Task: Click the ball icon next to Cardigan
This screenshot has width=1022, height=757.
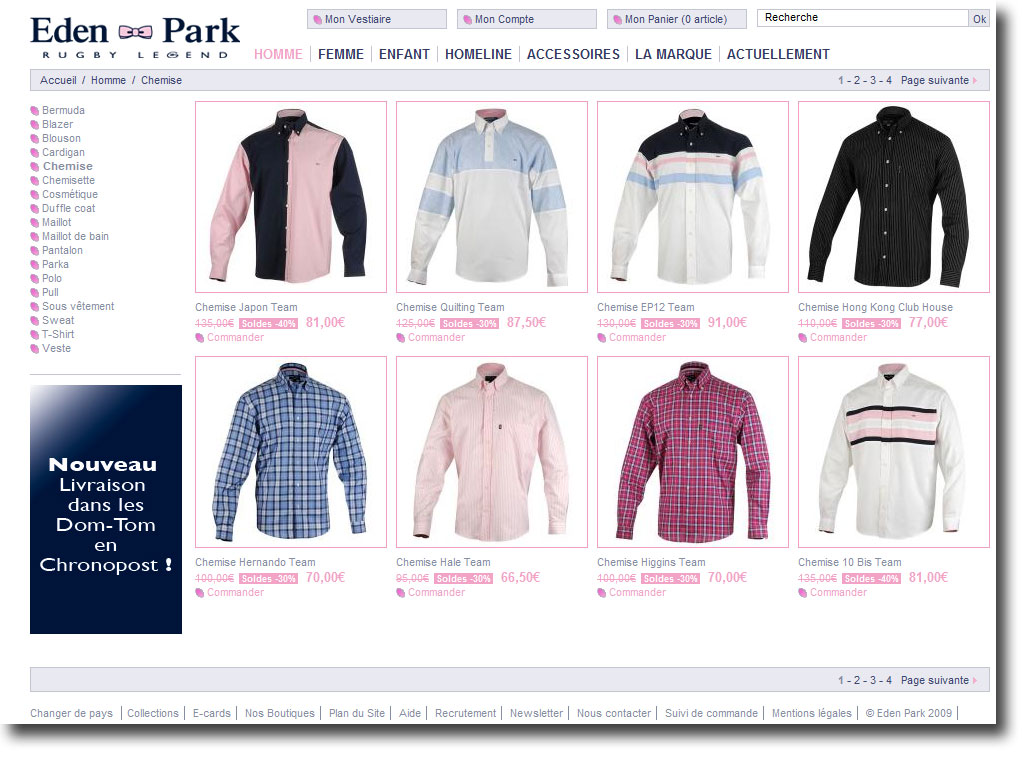Action: pyautogui.click(x=35, y=153)
